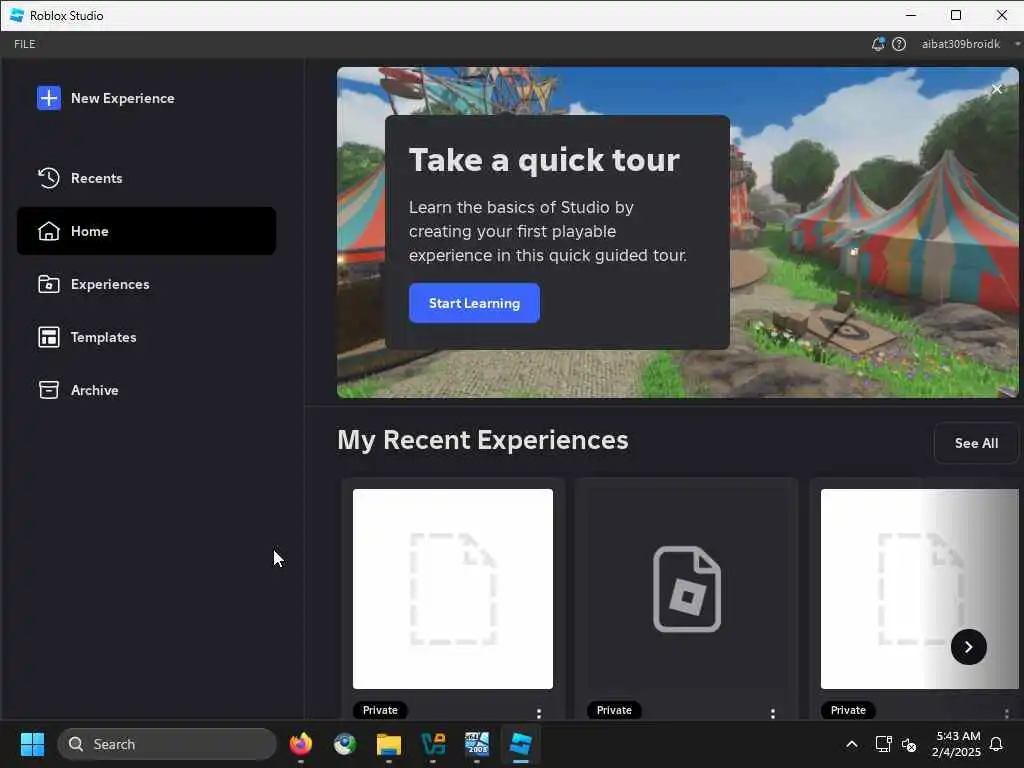Click the Home house icon
Screen dimensions: 1024x768
[49, 231]
